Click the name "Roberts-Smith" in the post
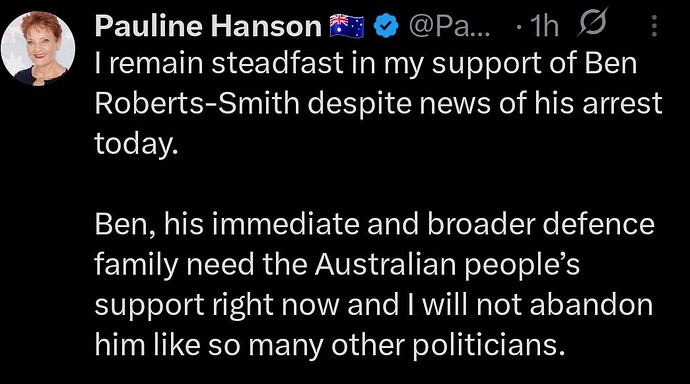 197,103
